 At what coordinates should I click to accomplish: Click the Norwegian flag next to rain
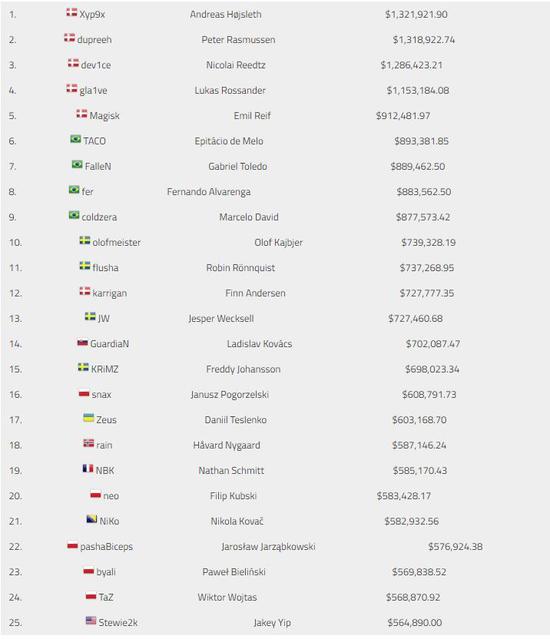(x=88, y=443)
